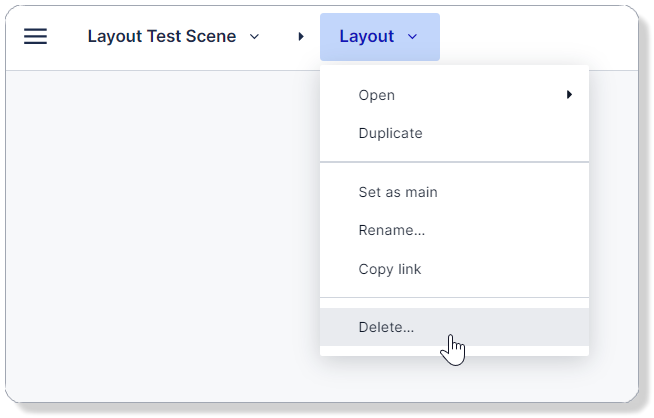The image size is (654, 418).
Task: Choose Delete... in the Layout menu
Action: tap(386, 327)
